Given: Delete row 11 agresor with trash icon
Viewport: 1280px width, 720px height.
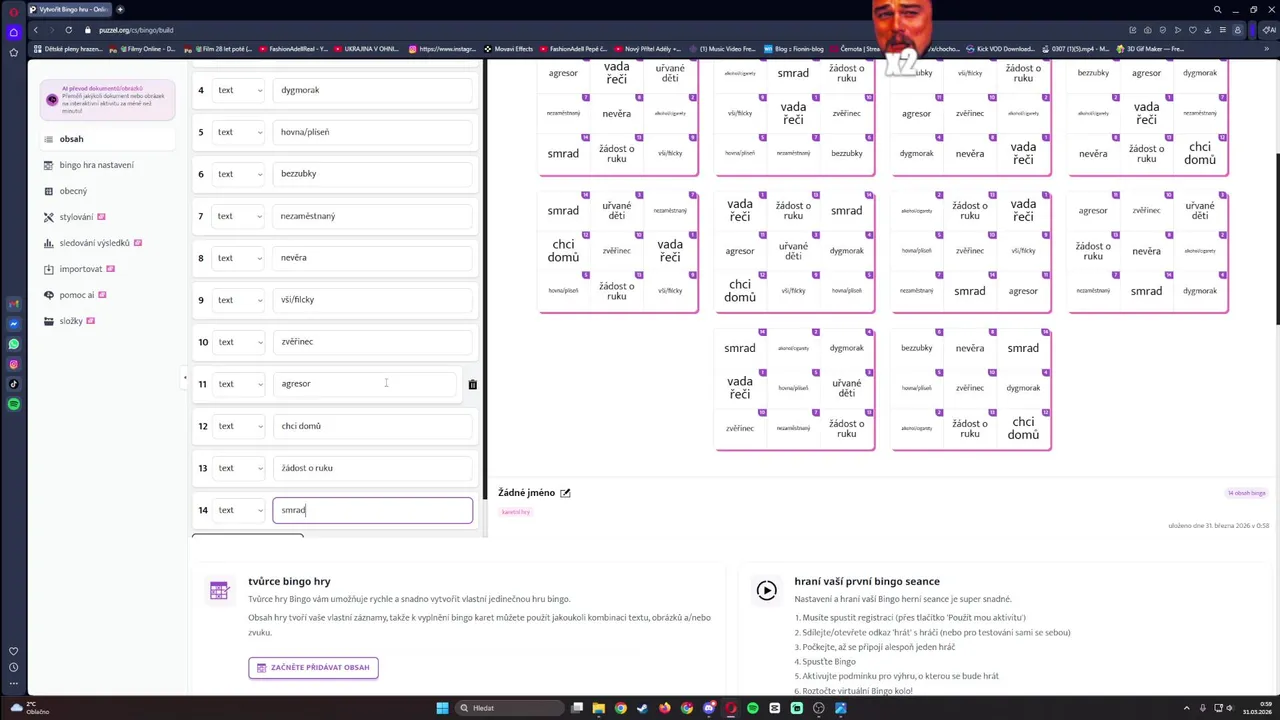Looking at the screenshot, I should 472,384.
